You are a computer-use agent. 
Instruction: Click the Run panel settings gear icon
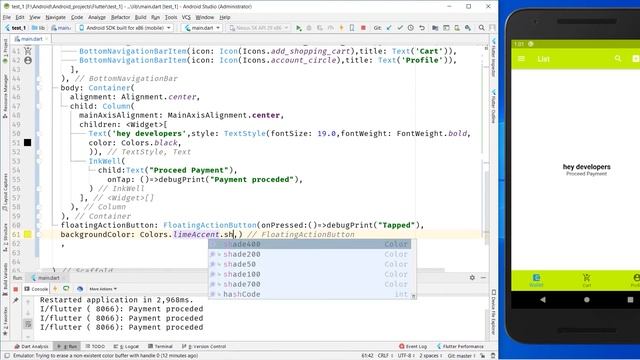(472, 278)
